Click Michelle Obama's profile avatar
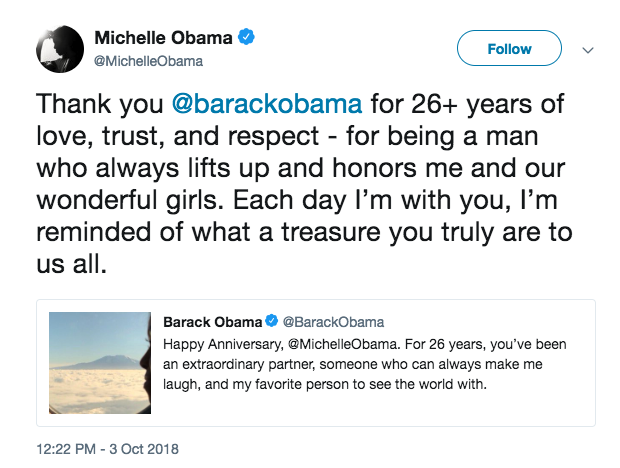The width and height of the screenshot is (620, 468). [x=58, y=49]
